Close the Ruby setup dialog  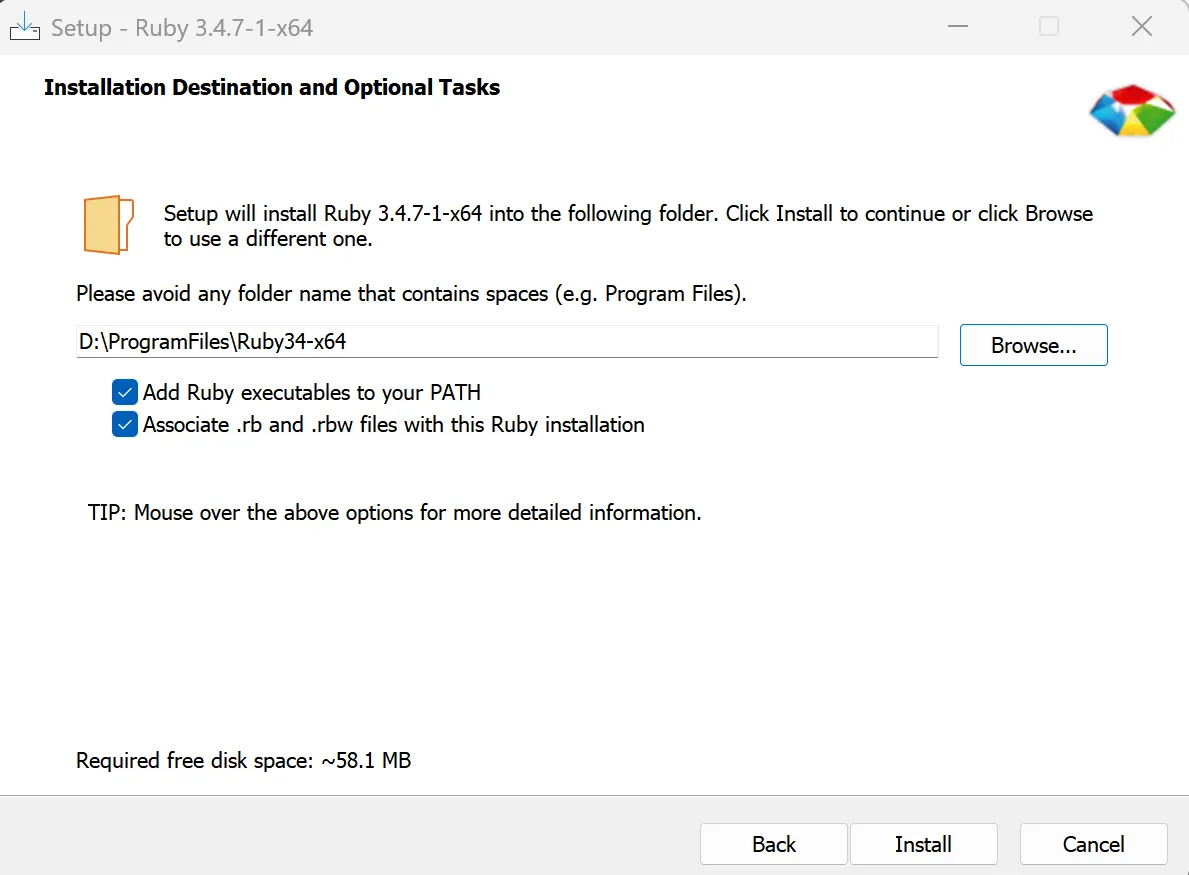coord(1141,27)
